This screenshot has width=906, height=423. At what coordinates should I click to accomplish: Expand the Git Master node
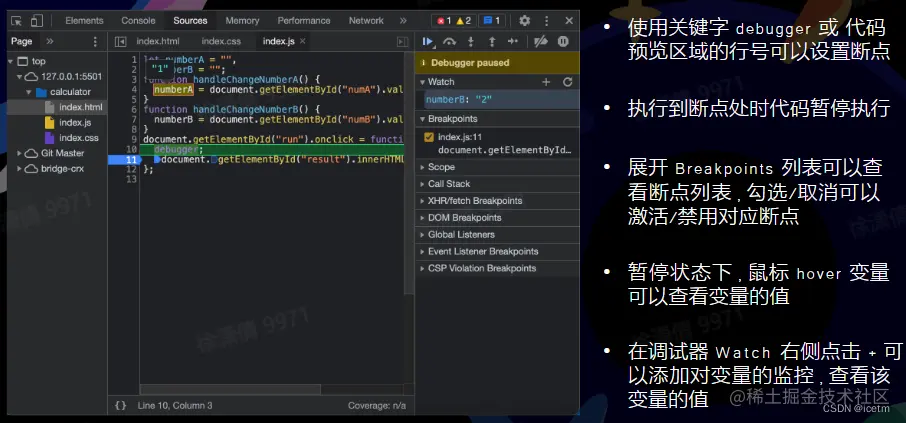(x=19, y=153)
